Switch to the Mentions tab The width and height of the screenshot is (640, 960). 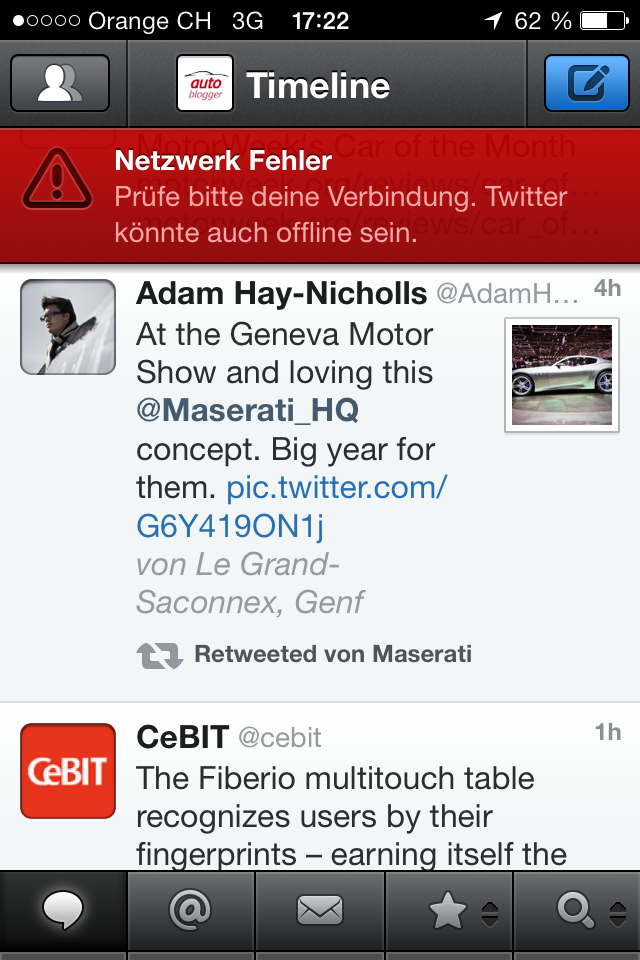pyautogui.click(x=191, y=908)
